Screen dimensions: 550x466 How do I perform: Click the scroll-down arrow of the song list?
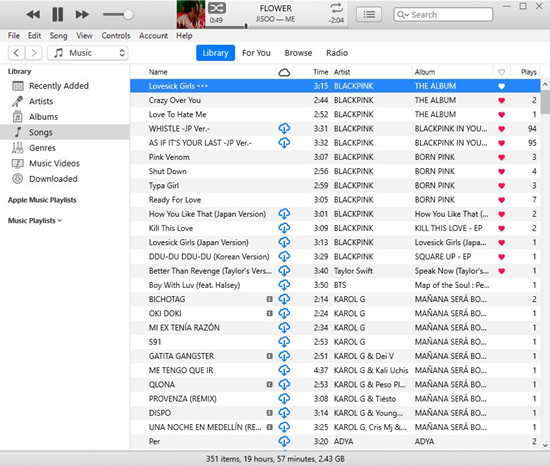(x=545, y=445)
